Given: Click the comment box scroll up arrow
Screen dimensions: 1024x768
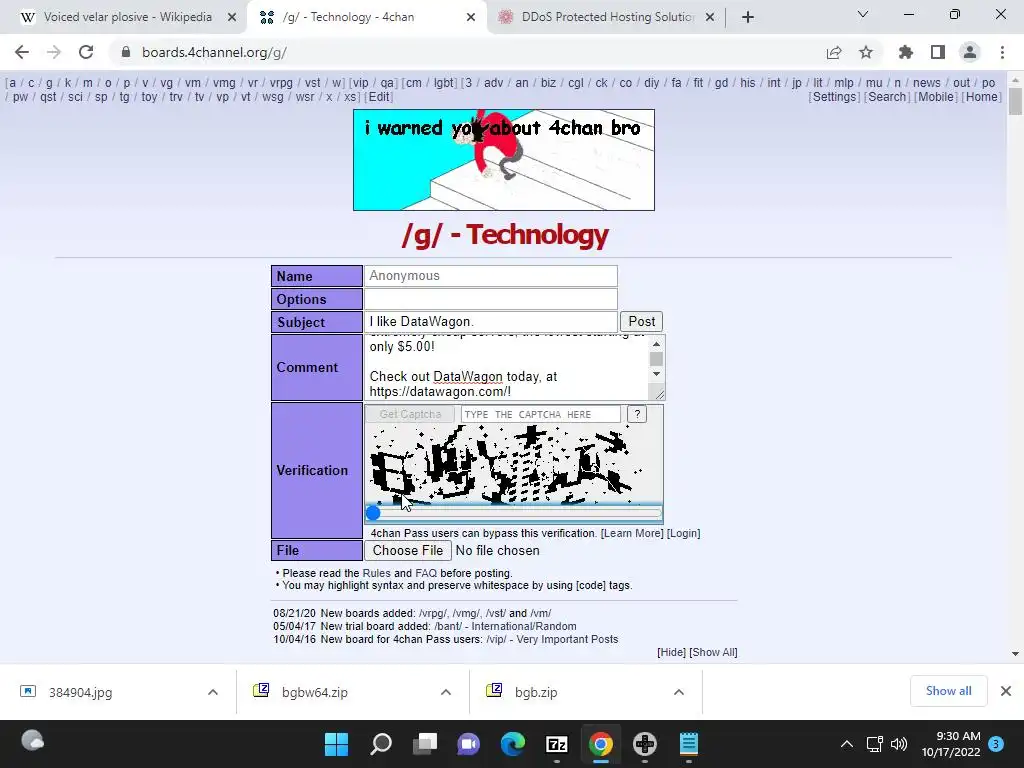Looking at the screenshot, I should [x=656, y=344].
